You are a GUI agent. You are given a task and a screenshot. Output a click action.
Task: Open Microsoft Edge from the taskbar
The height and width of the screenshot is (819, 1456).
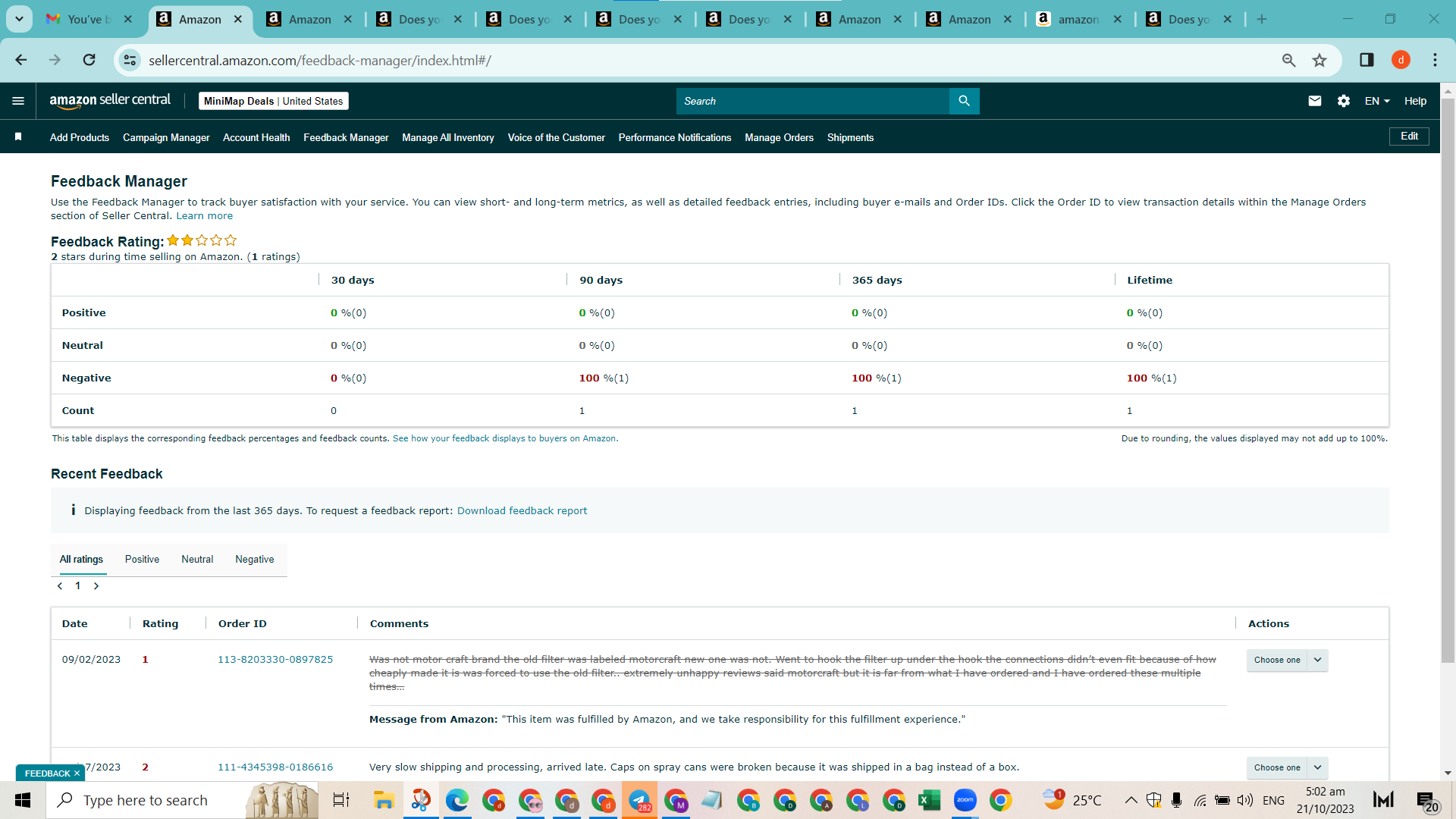457,800
